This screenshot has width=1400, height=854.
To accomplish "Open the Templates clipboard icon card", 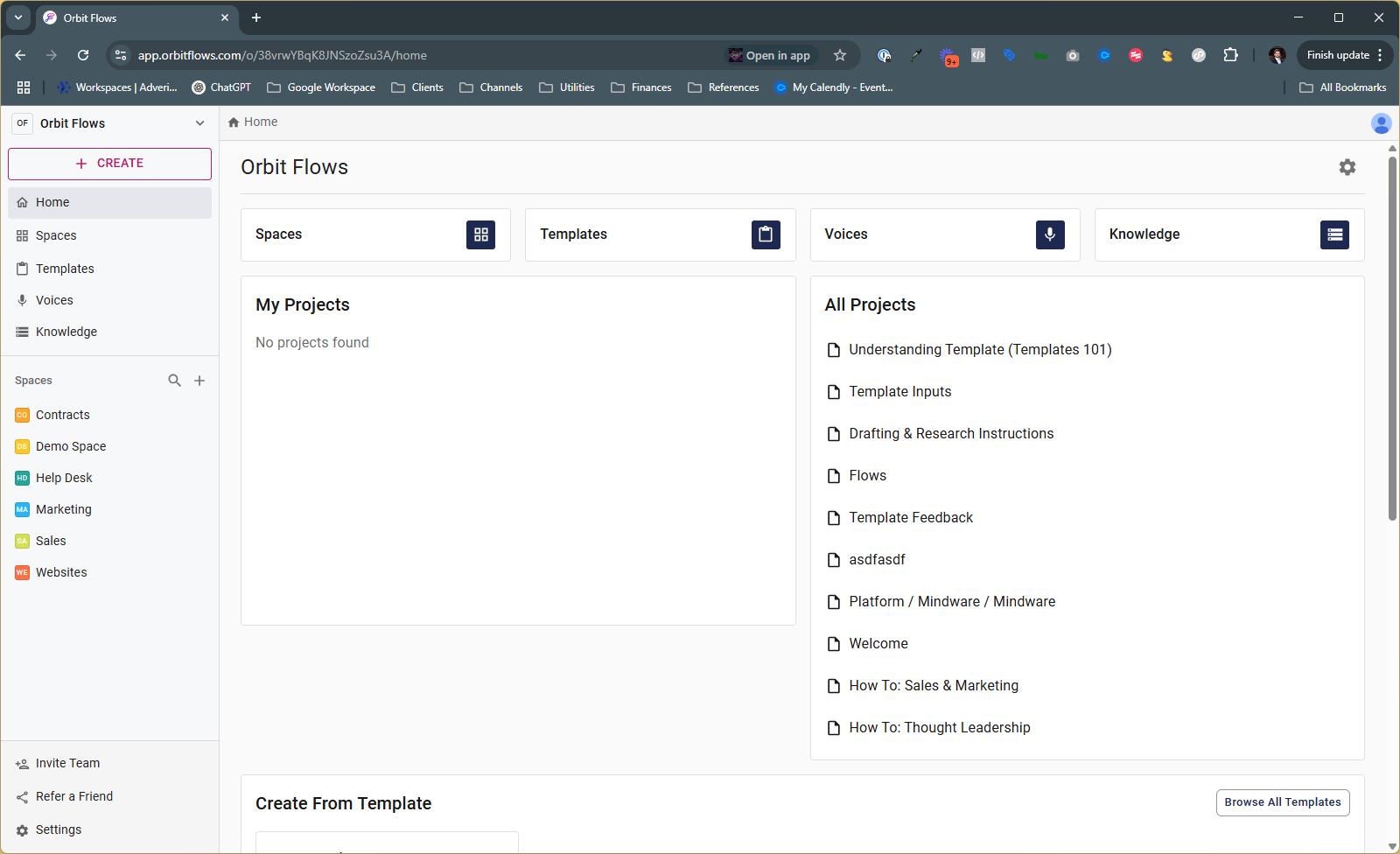I will pos(765,234).
